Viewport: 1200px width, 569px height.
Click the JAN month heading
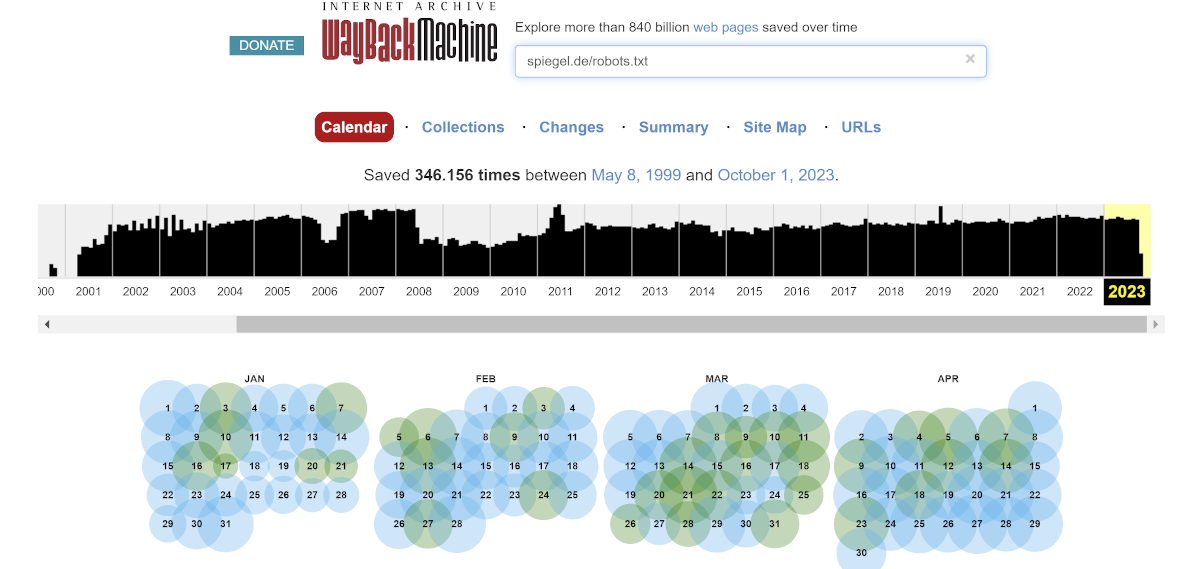(255, 379)
